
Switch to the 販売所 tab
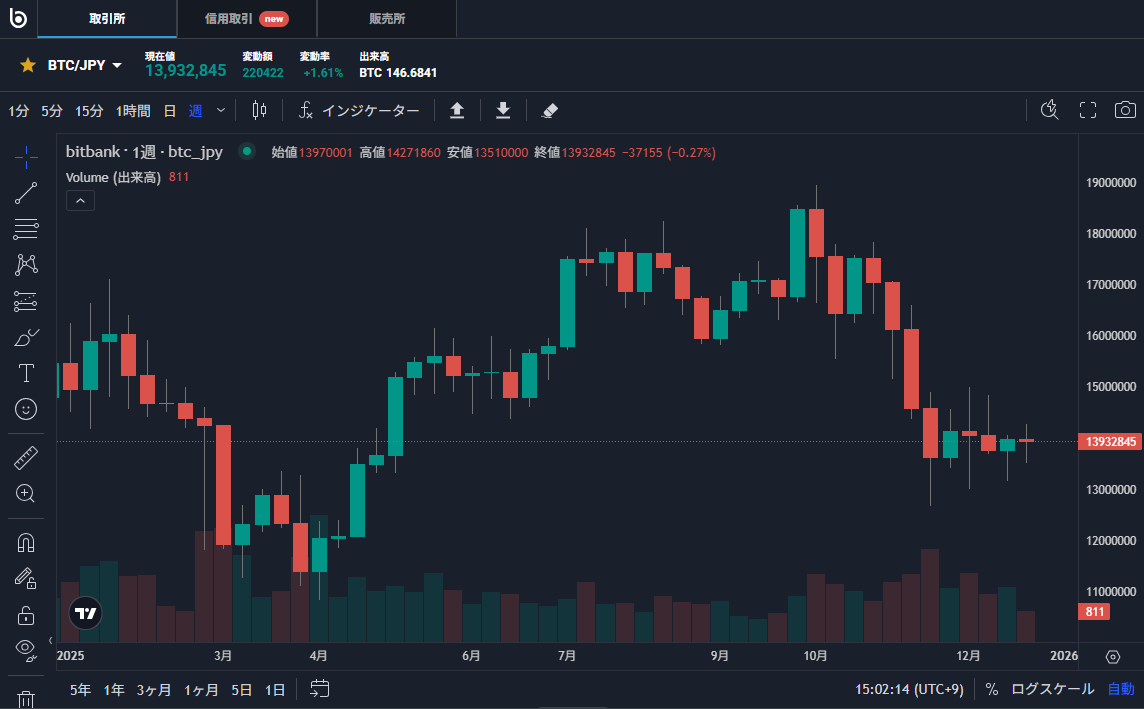(386, 19)
